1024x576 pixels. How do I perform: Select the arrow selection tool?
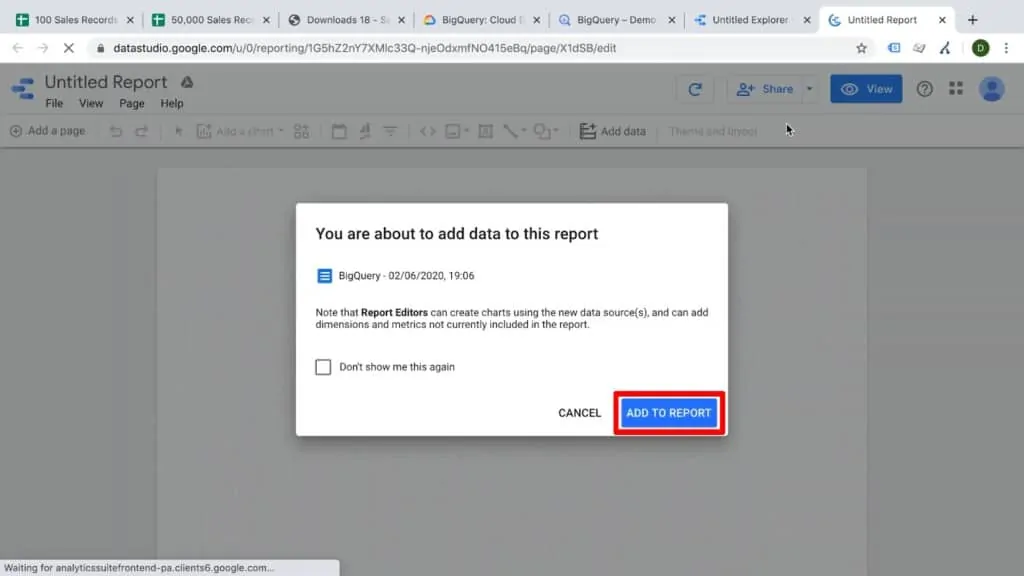[x=179, y=131]
